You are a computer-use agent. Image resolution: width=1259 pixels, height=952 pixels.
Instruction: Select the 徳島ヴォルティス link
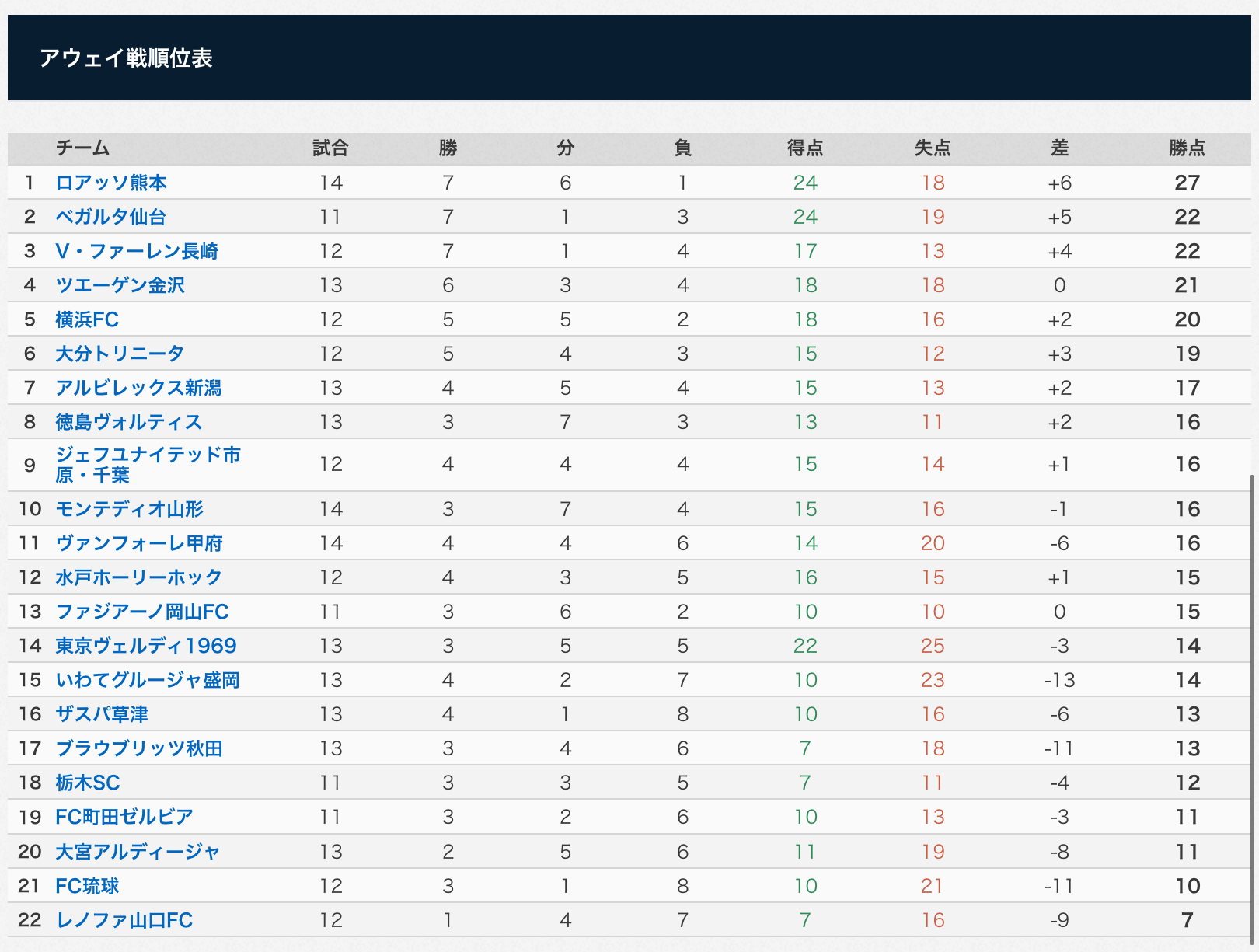pyautogui.click(x=129, y=422)
